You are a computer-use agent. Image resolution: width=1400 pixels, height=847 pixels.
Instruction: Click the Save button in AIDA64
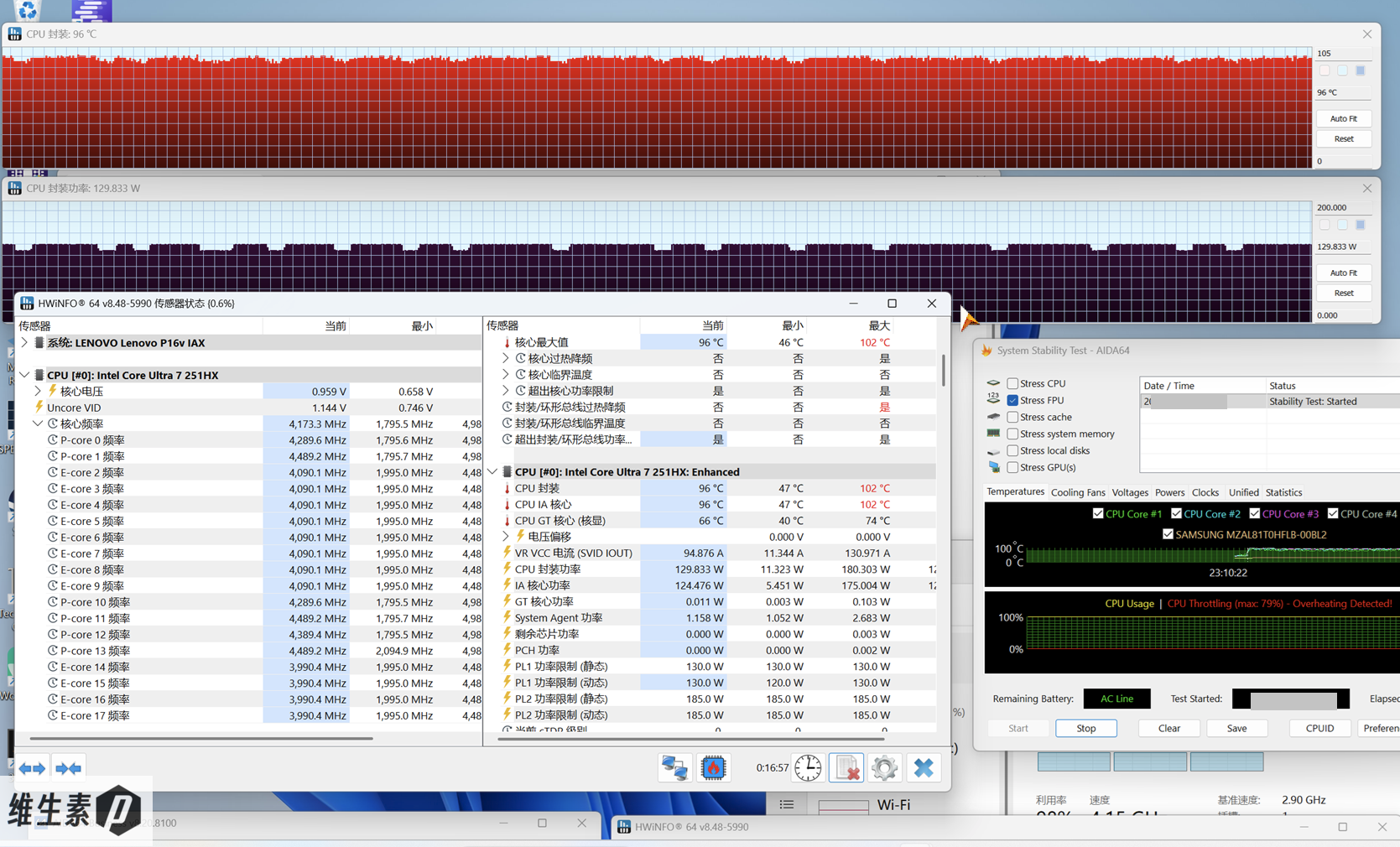(x=1236, y=728)
